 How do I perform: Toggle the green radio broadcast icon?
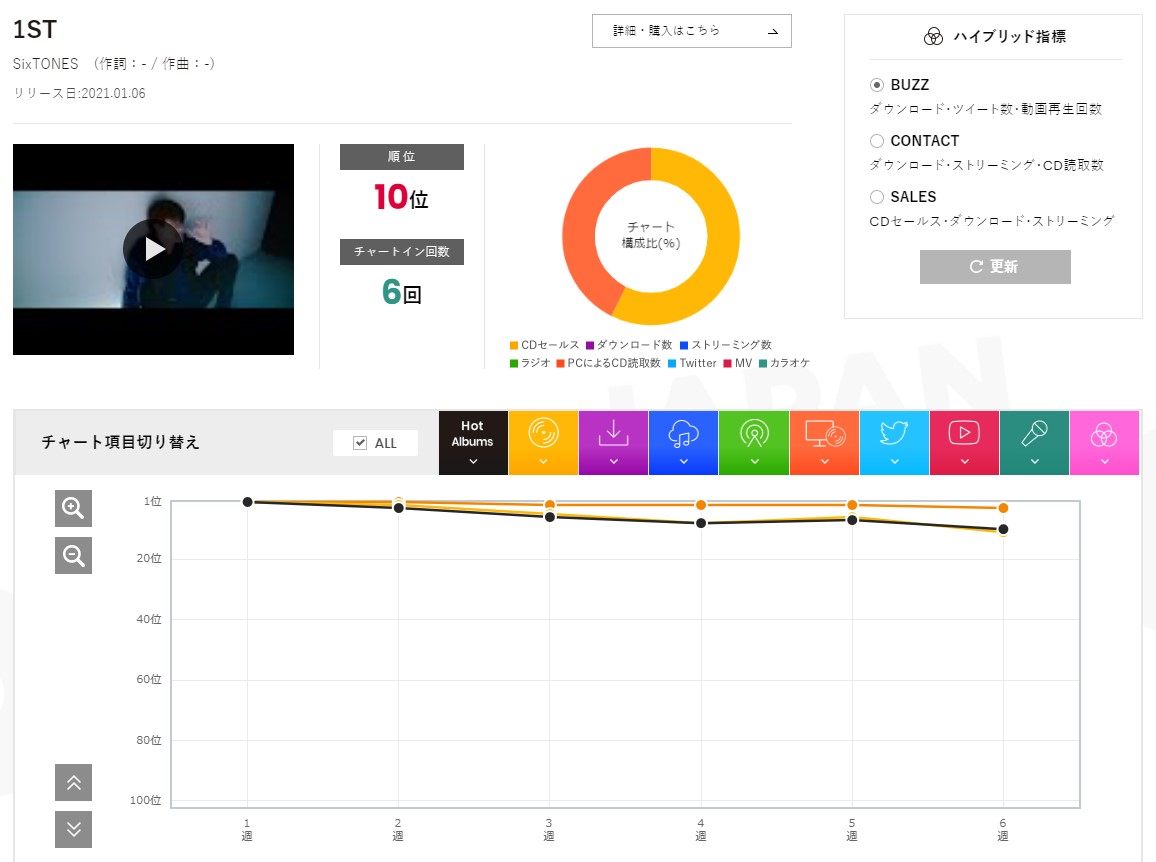(753, 434)
